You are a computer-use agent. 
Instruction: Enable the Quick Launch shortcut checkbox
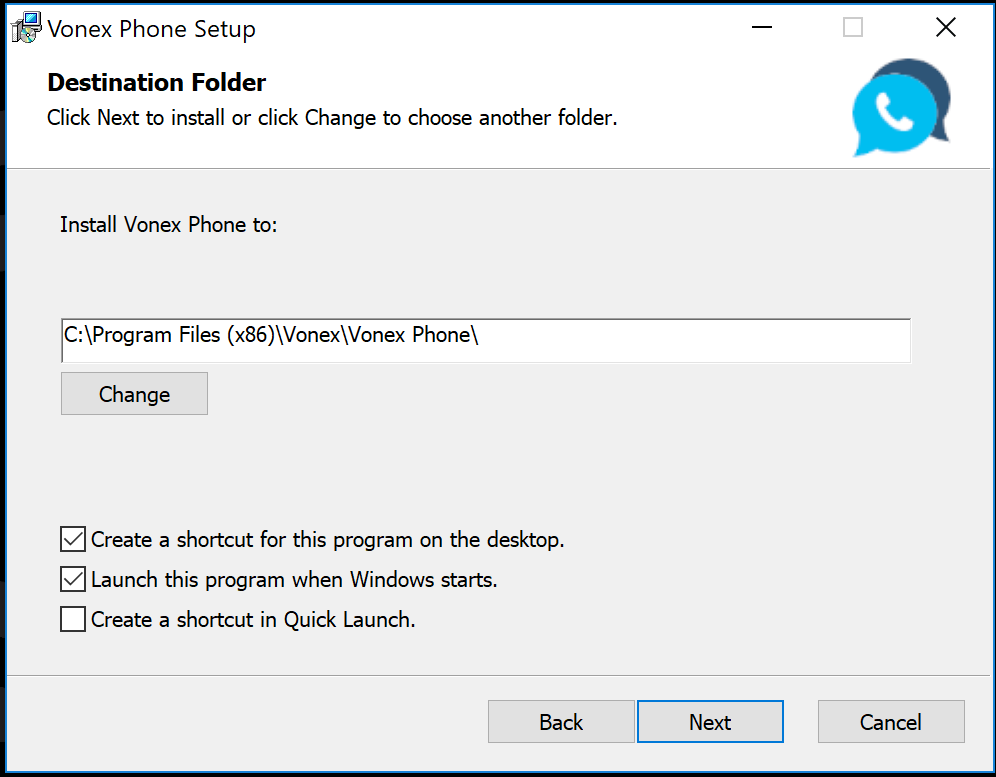pyautogui.click(x=72, y=619)
